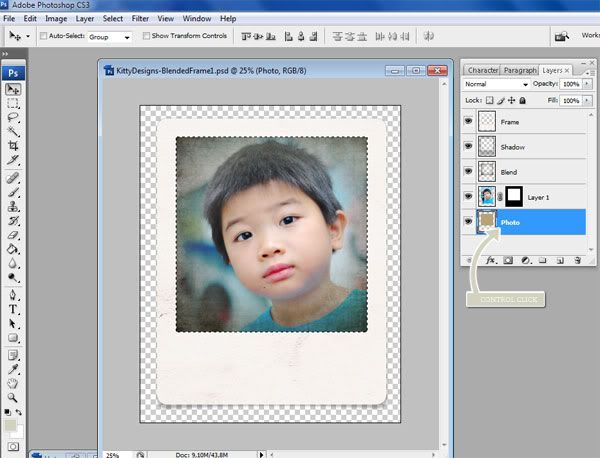Select the Pen tool
The height and width of the screenshot is (458, 600).
13,295
